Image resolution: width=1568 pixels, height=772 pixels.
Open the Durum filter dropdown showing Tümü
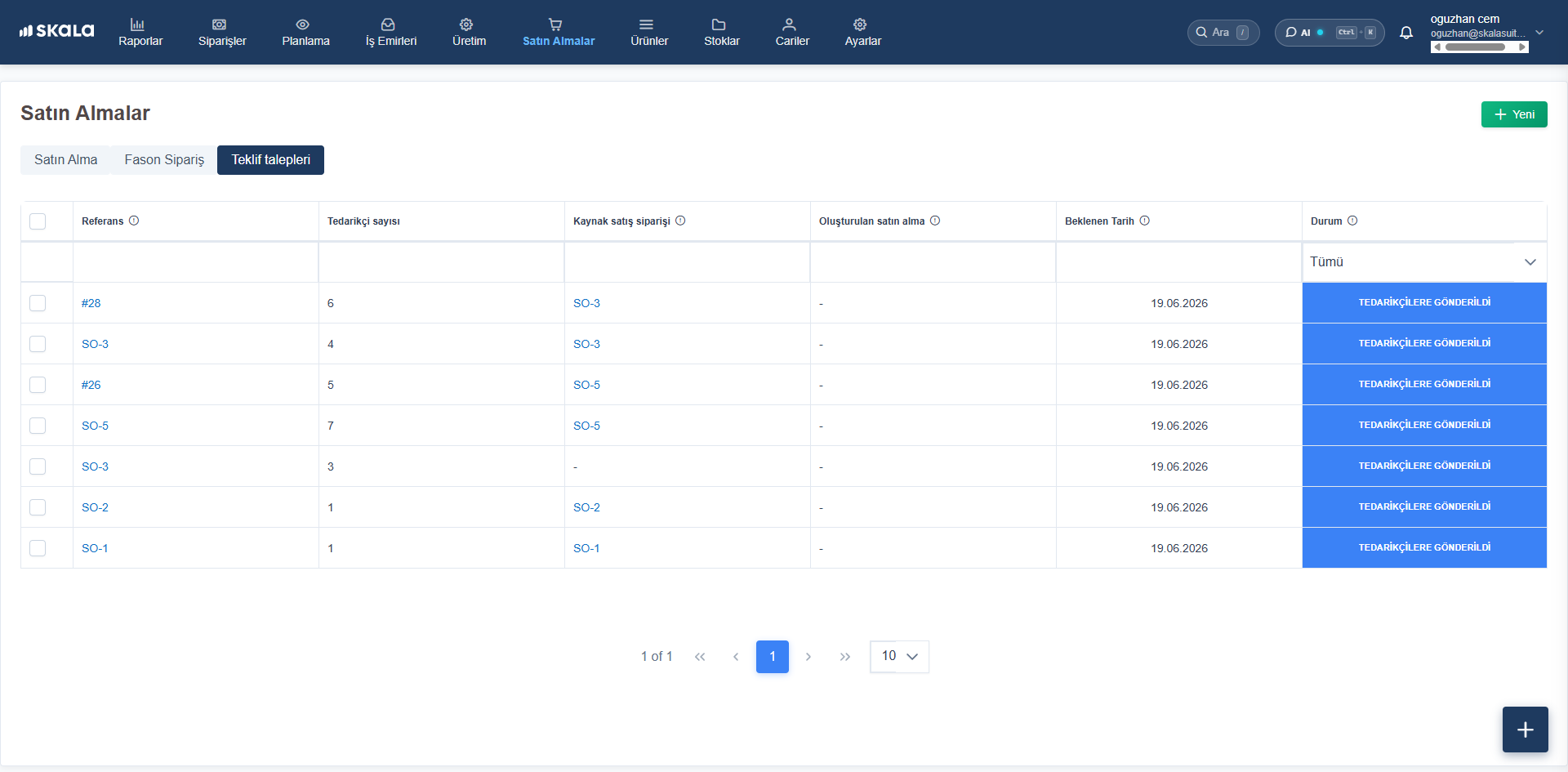point(1423,262)
